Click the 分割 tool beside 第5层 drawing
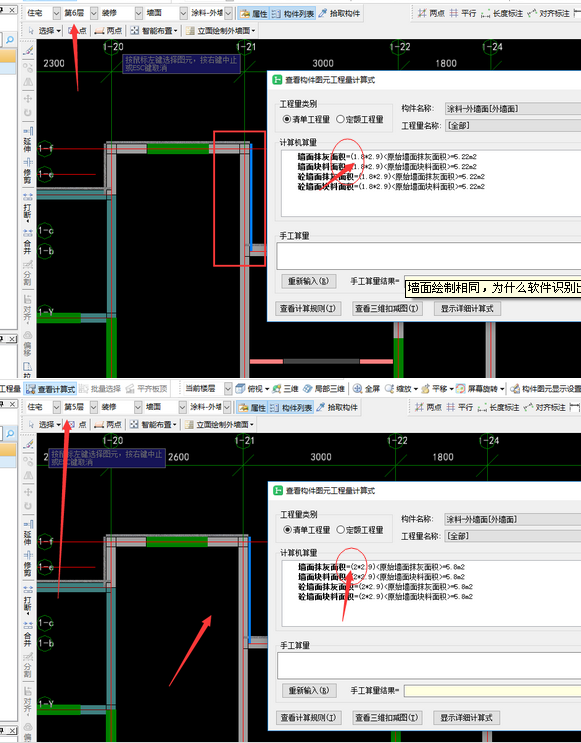Image resolution: width=581 pixels, height=743 pixels. click(x=28, y=665)
